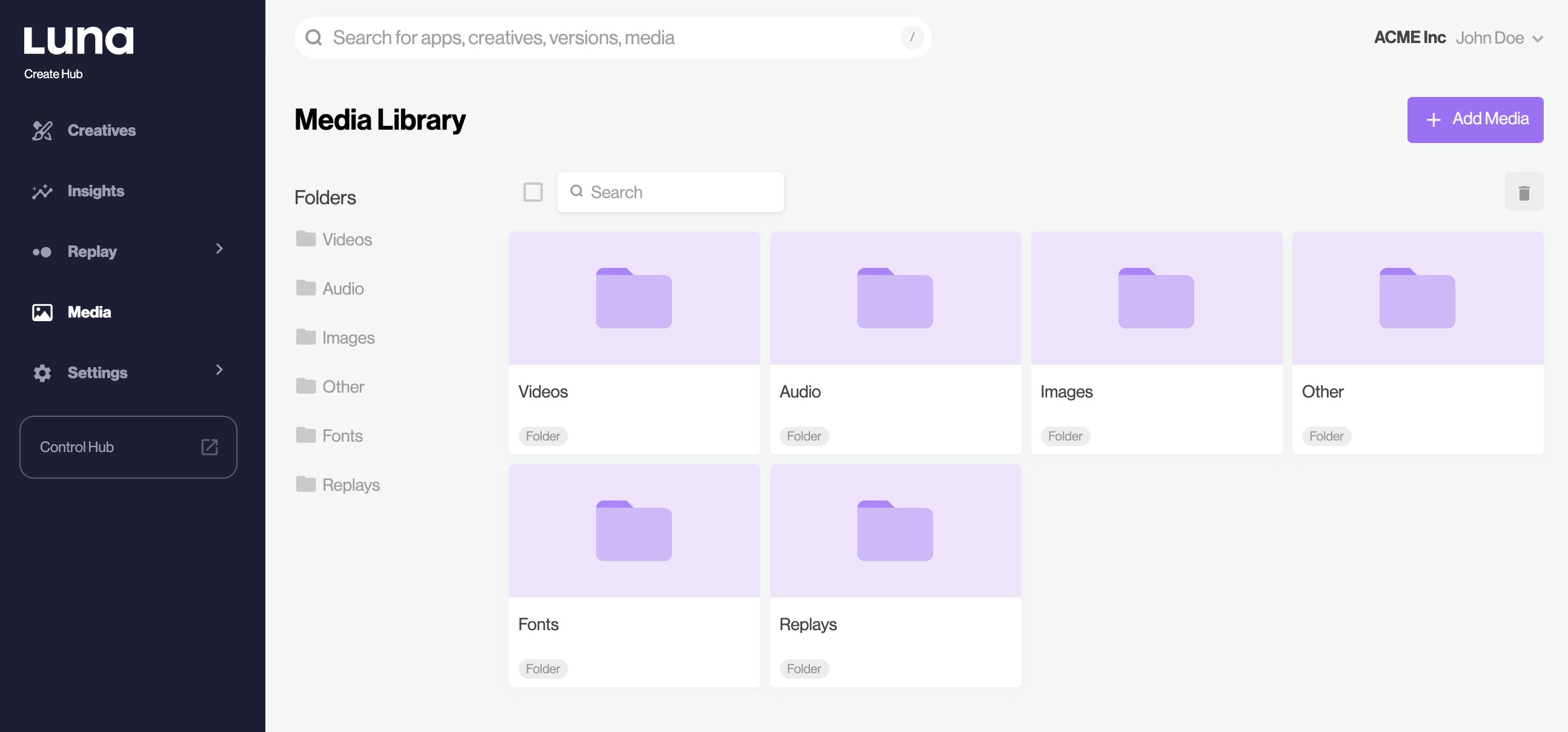
Task: Click the global search magnifier icon
Action: point(313,38)
